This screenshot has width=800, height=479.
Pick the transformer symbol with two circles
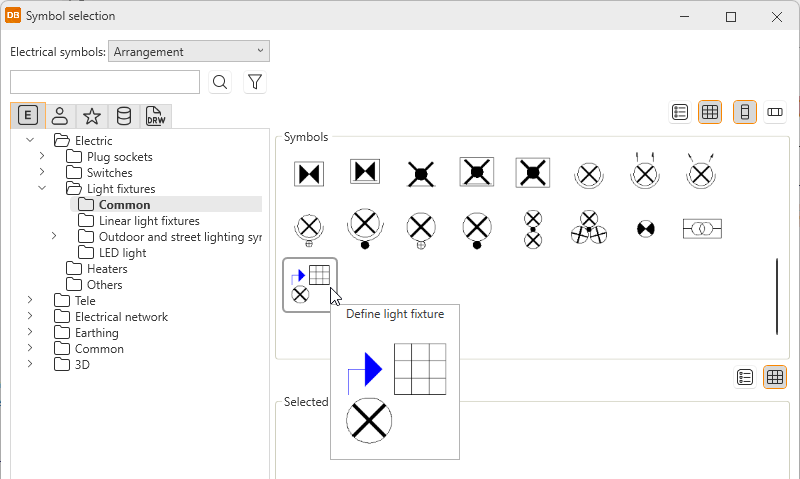[702, 229]
